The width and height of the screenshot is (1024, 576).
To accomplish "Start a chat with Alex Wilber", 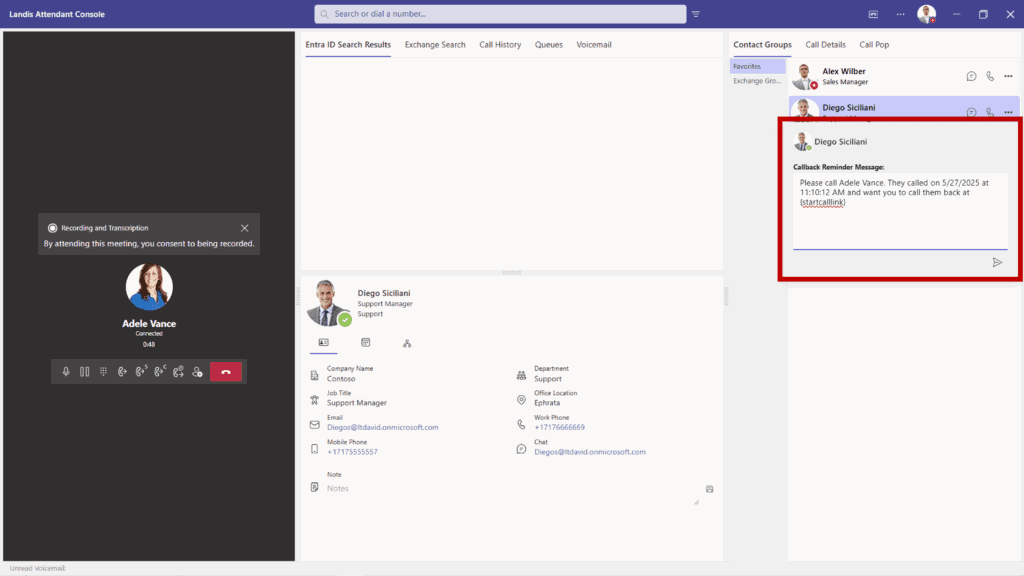I will pos(971,76).
